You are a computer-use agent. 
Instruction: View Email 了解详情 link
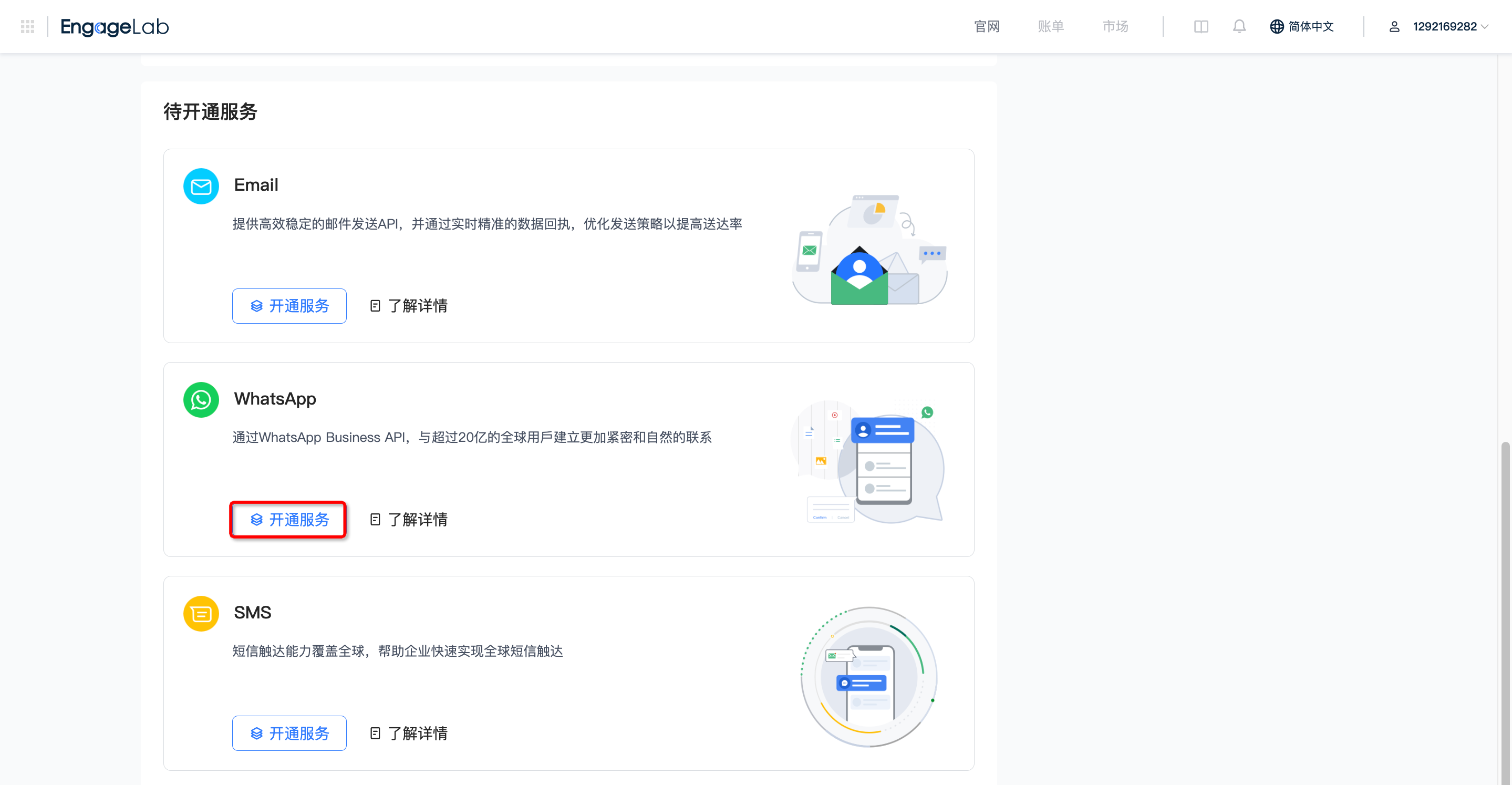(x=409, y=306)
